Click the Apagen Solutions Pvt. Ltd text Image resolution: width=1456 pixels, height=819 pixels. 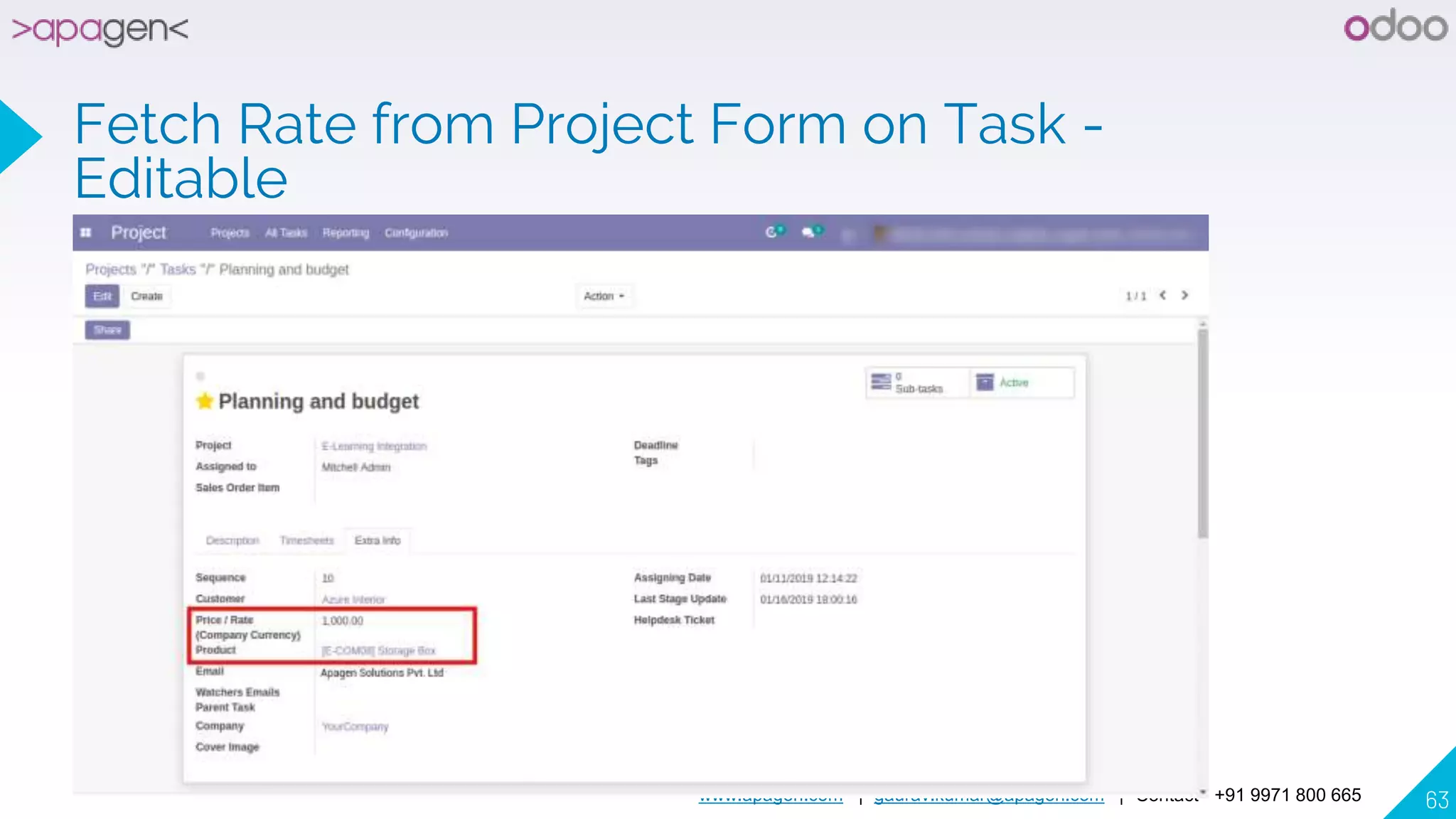click(x=382, y=673)
